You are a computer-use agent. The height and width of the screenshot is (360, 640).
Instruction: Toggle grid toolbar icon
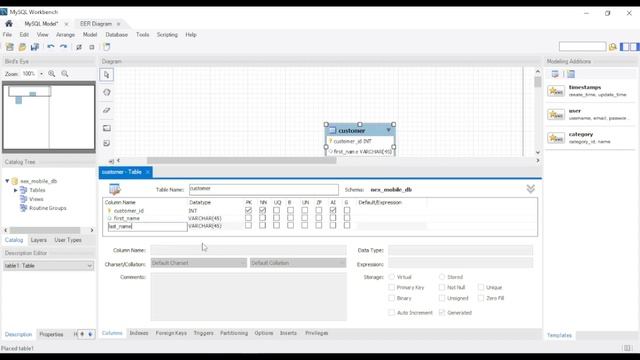pos(79,47)
